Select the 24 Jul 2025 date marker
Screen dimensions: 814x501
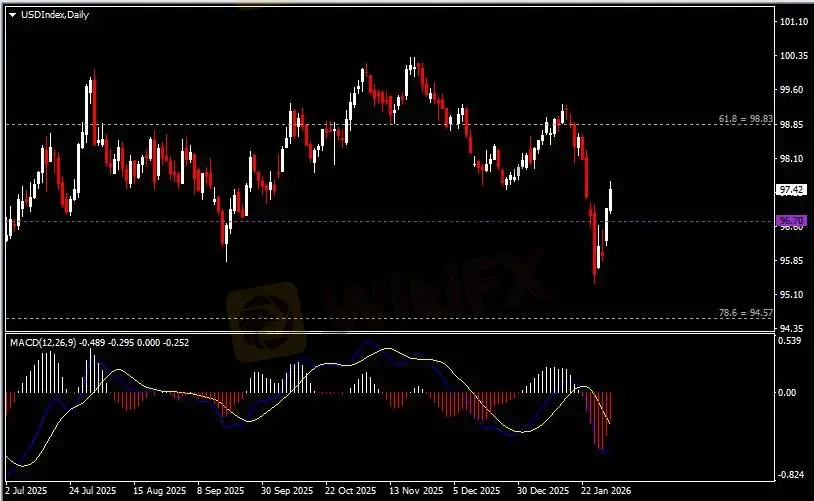pos(91,491)
